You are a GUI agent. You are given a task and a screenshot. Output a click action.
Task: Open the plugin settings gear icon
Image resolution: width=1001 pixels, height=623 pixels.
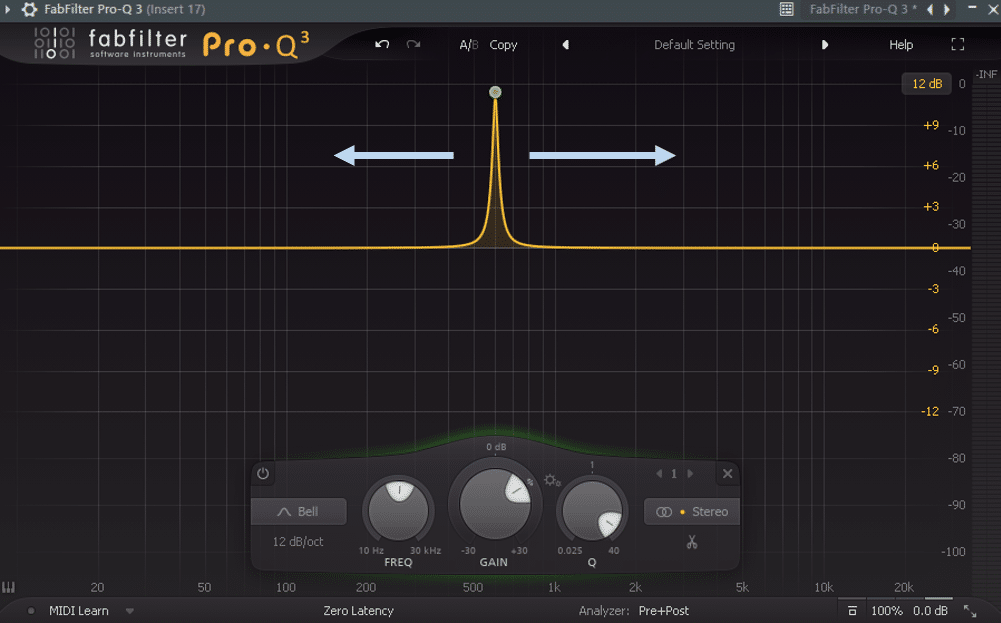[x=29, y=9]
